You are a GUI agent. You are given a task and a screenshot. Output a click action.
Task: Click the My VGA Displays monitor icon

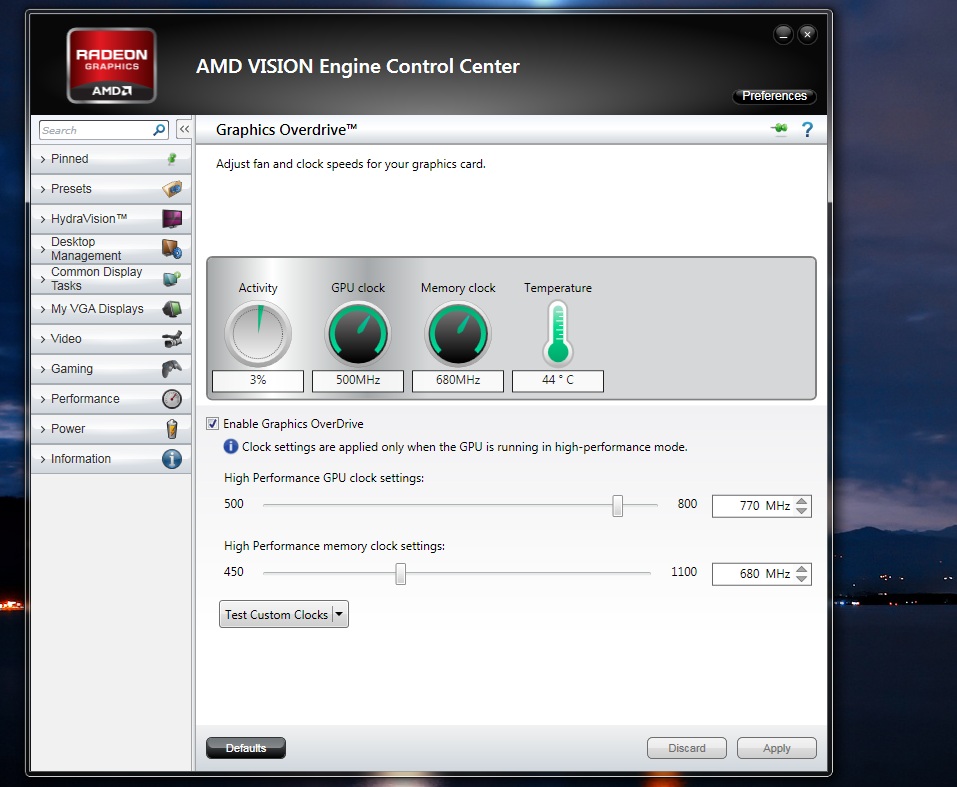(x=172, y=308)
